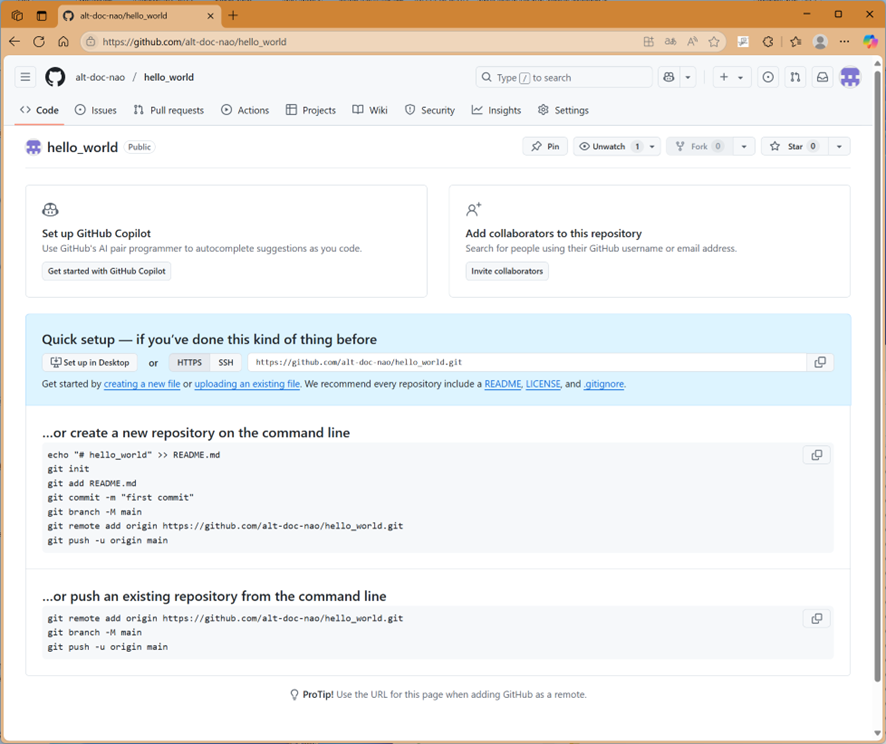886x744 pixels.
Task: Go back with the browser back arrow
Action: point(15,41)
